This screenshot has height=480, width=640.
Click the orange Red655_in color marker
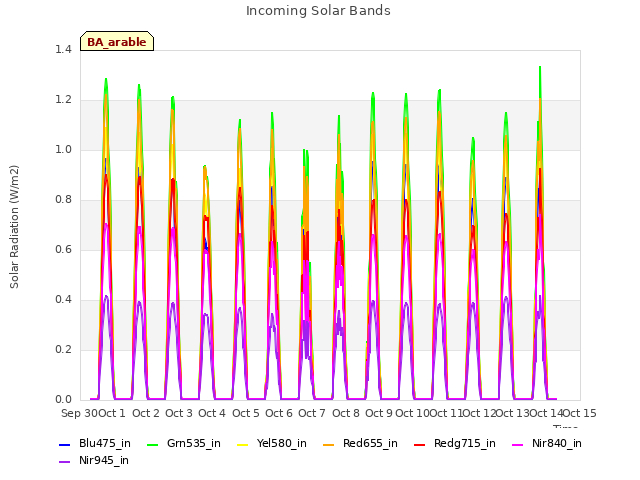(x=329, y=444)
